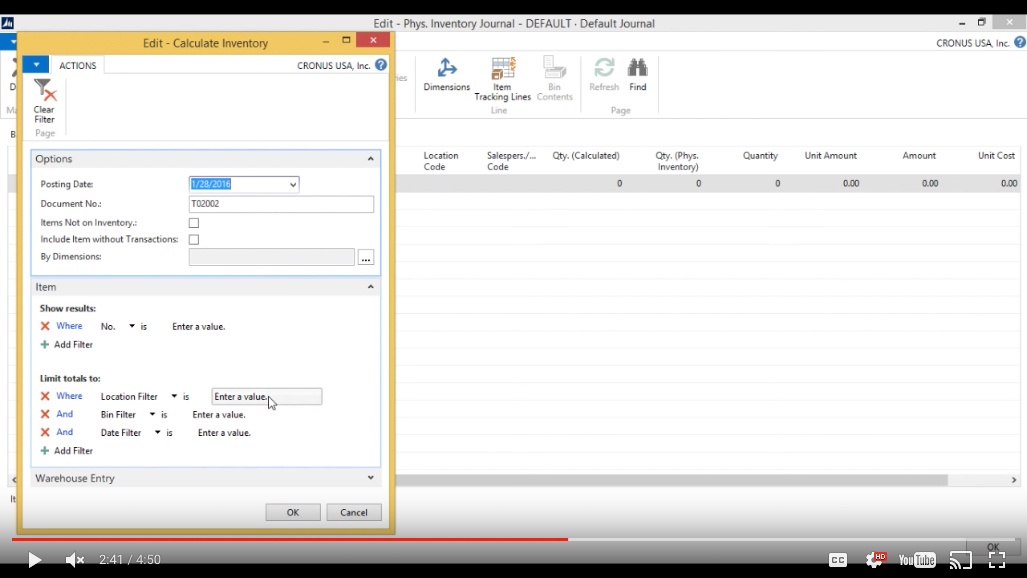Remove the No. filter row

pyautogui.click(x=45, y=326)
